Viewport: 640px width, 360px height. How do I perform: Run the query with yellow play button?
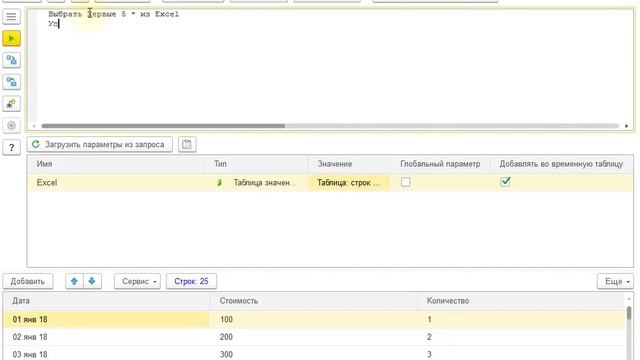click(x=11, y=38)
